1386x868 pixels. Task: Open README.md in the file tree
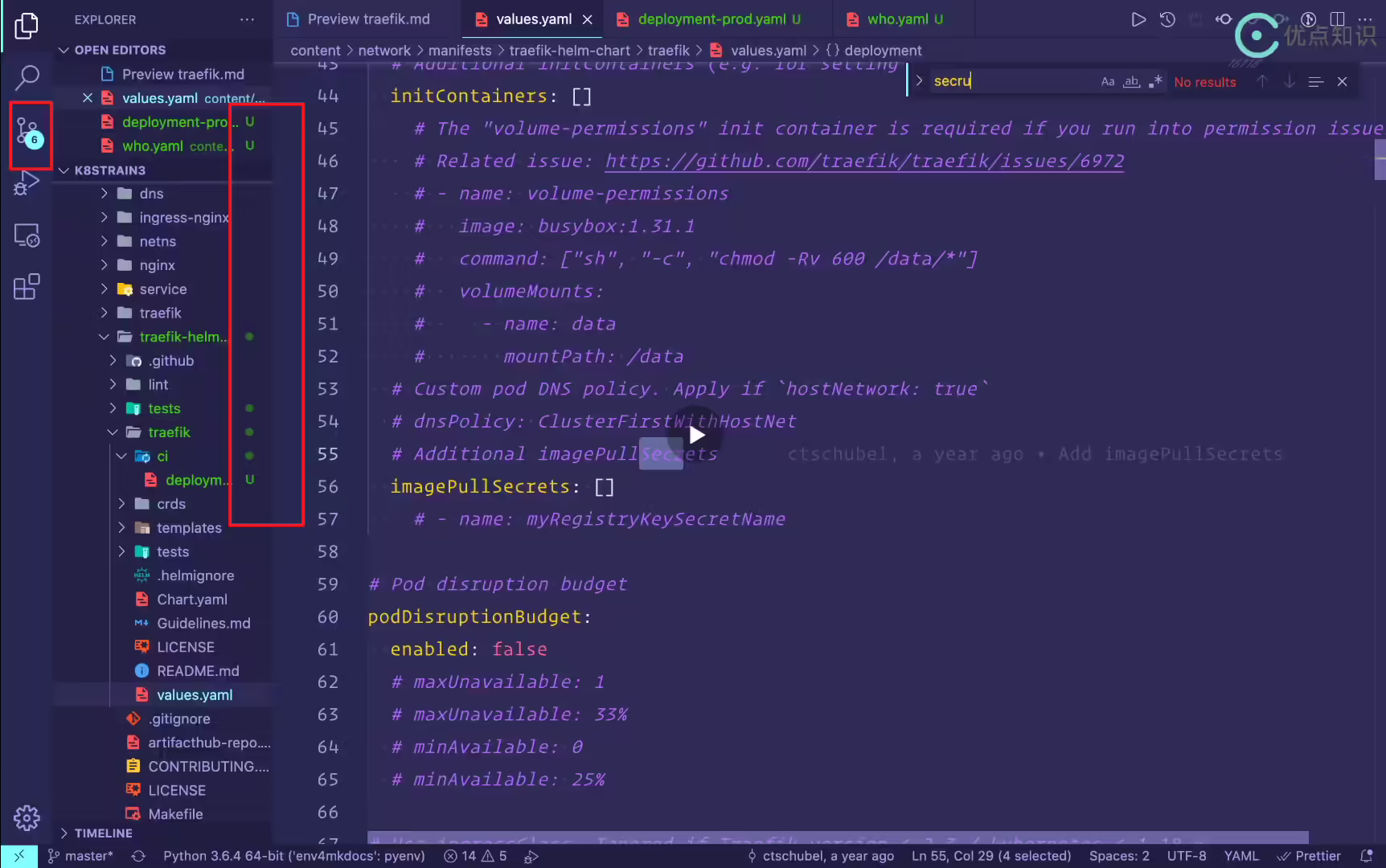[x=198, y=671]
